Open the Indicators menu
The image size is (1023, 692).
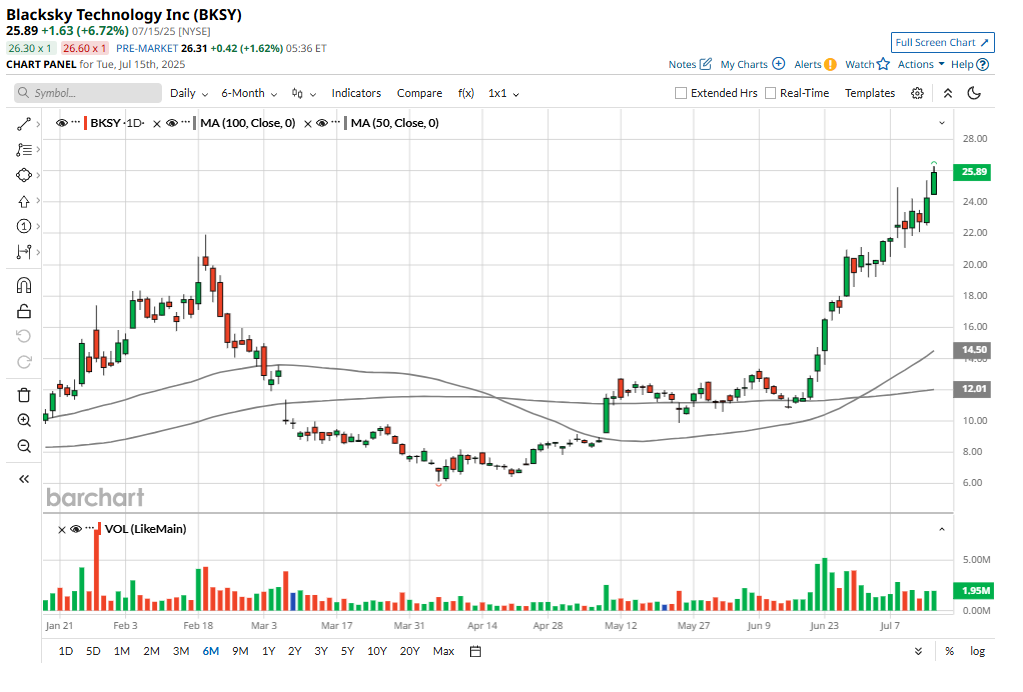pos(356,93)
